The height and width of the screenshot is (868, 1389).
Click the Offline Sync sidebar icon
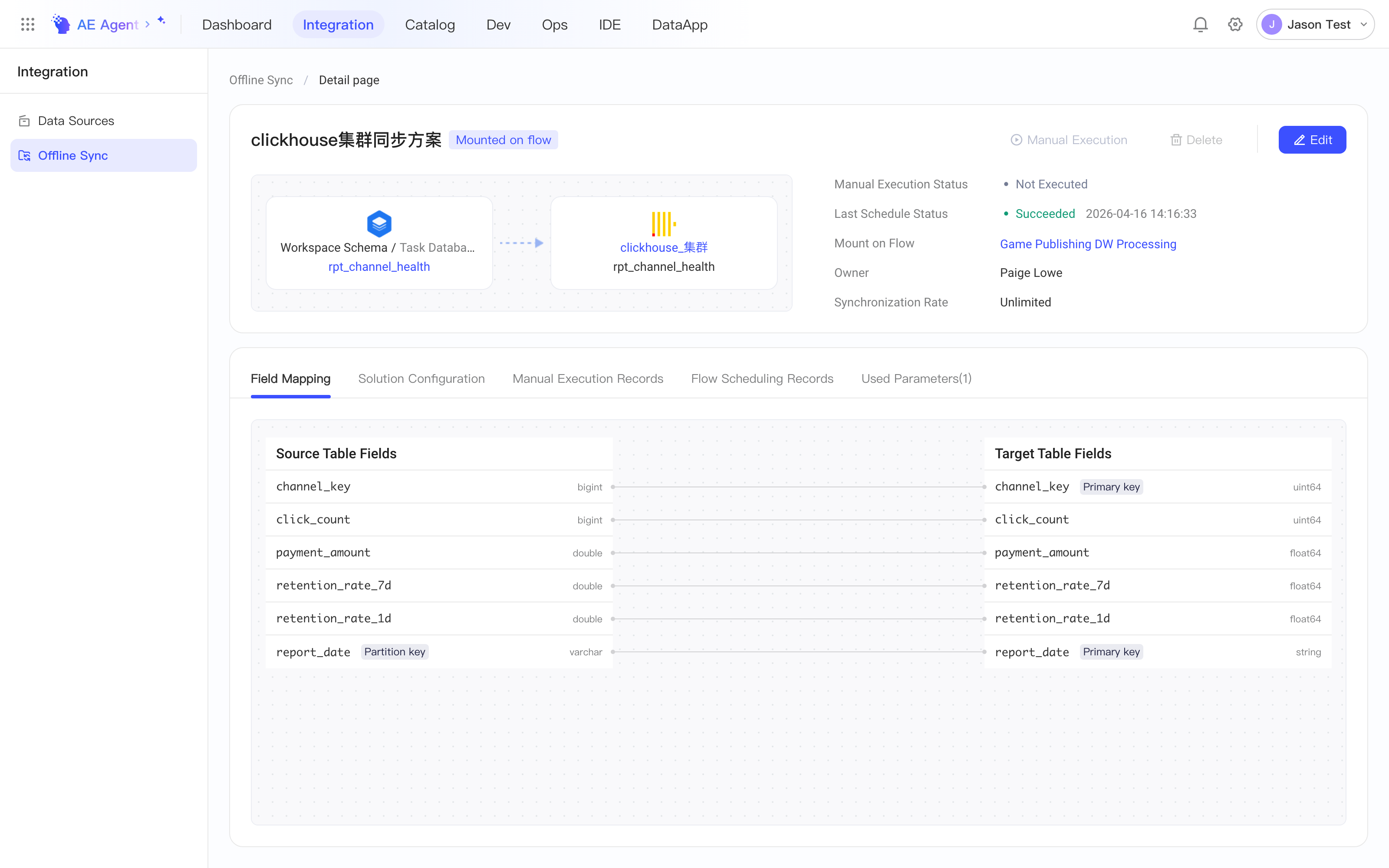point(24,155)
